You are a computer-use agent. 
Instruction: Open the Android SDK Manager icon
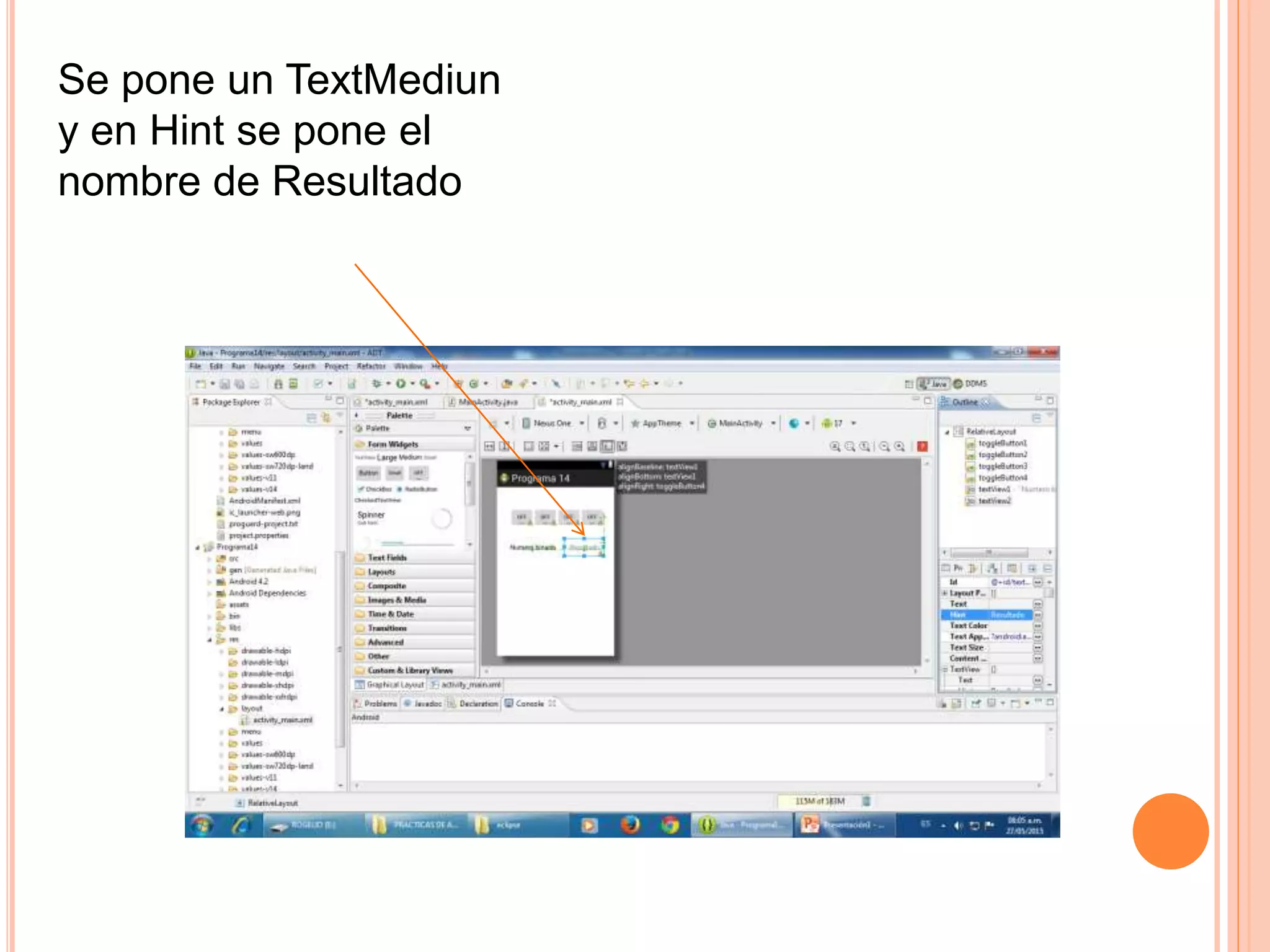pyautogui.click(x=278, y=384)
